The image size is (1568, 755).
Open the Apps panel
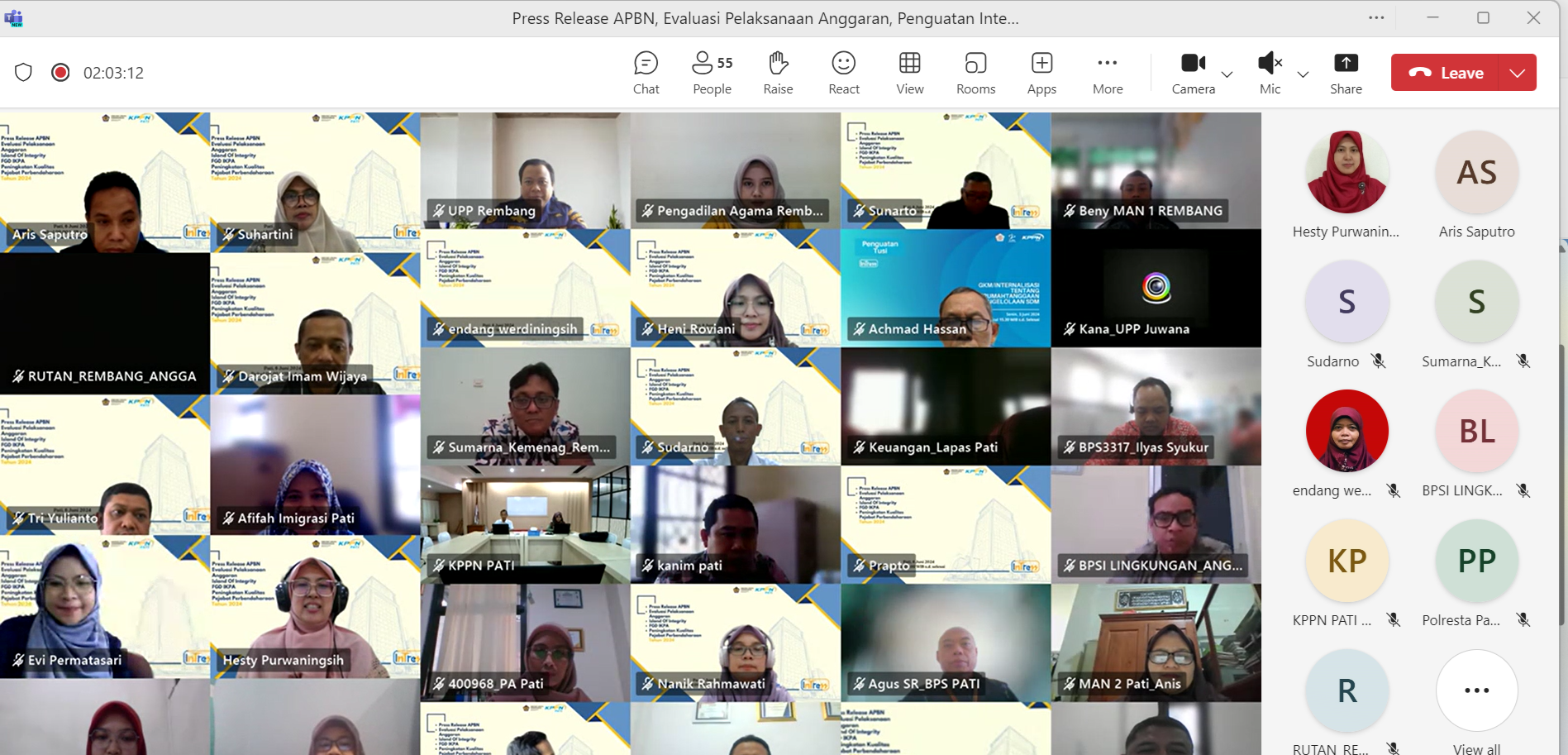click(x=1041, y=73)
